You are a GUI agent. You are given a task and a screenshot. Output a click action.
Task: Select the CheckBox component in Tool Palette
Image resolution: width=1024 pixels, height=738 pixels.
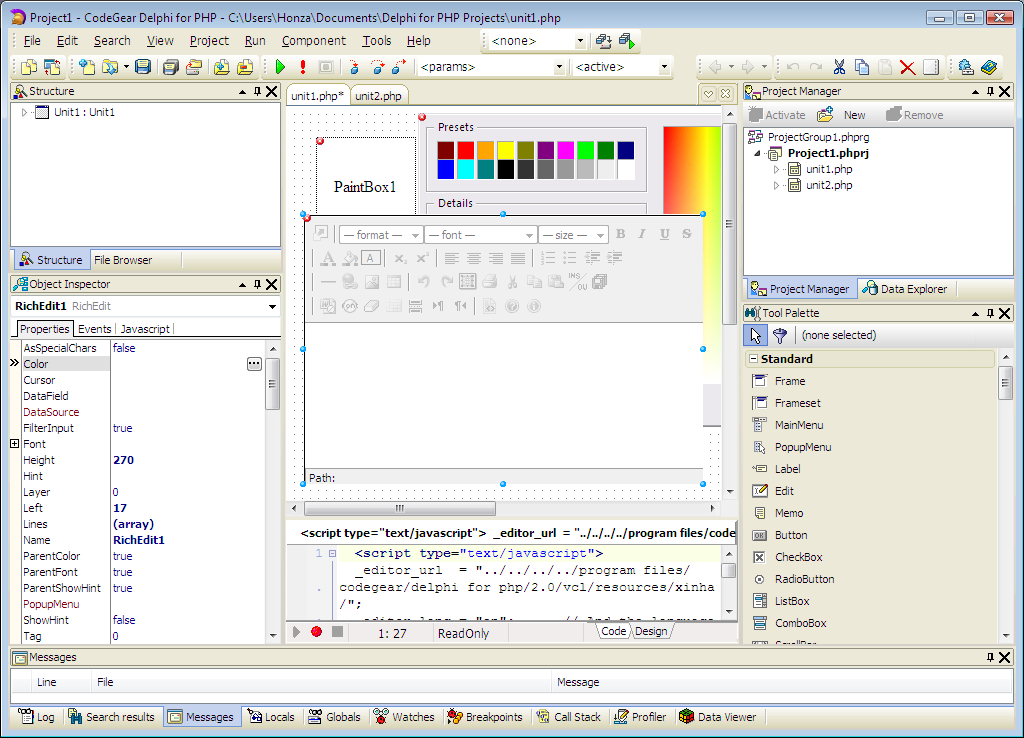click(x=798, y=557)
